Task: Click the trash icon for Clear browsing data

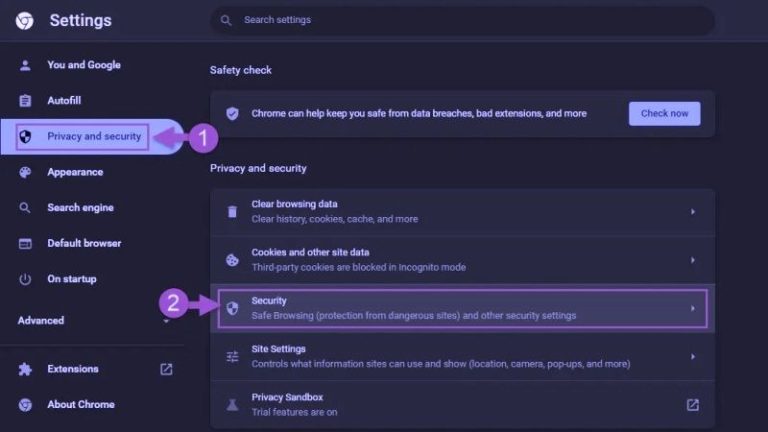Action: tap(232, 211)
